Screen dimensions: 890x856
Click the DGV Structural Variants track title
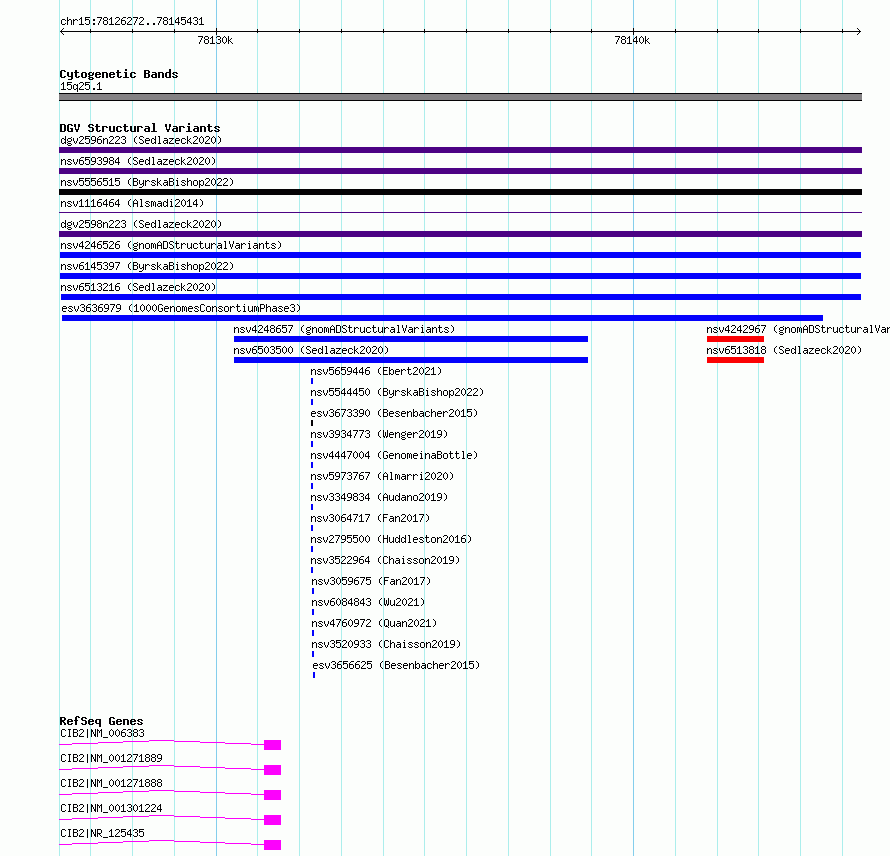[x=140, y=128]
